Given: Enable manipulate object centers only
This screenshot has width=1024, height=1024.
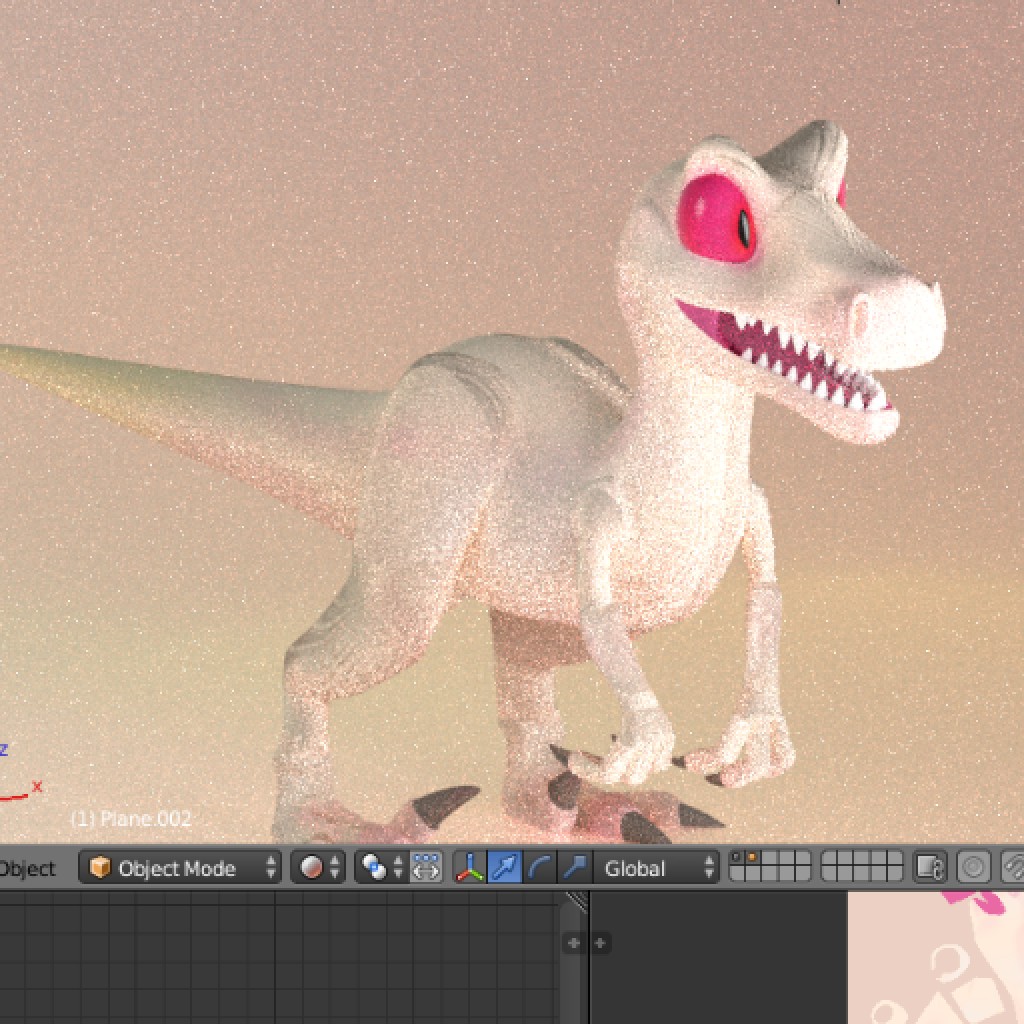Looking at the screenshot, I should [x=427, y=868].
